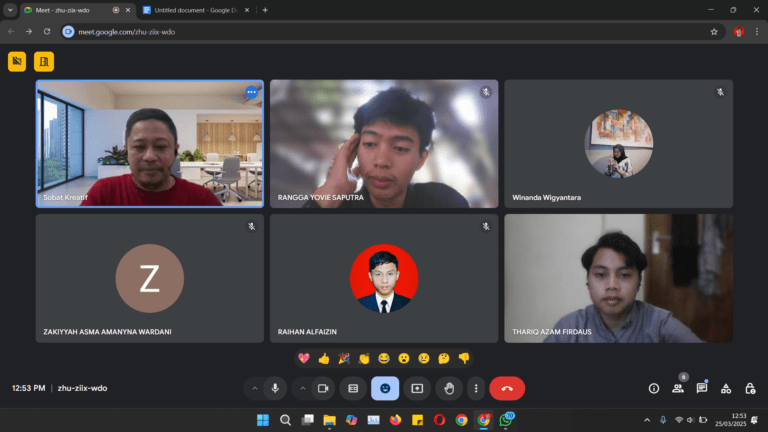Open meeting details info icon
The width and height of the screenshot is (768, 432).
click(654, 388)
